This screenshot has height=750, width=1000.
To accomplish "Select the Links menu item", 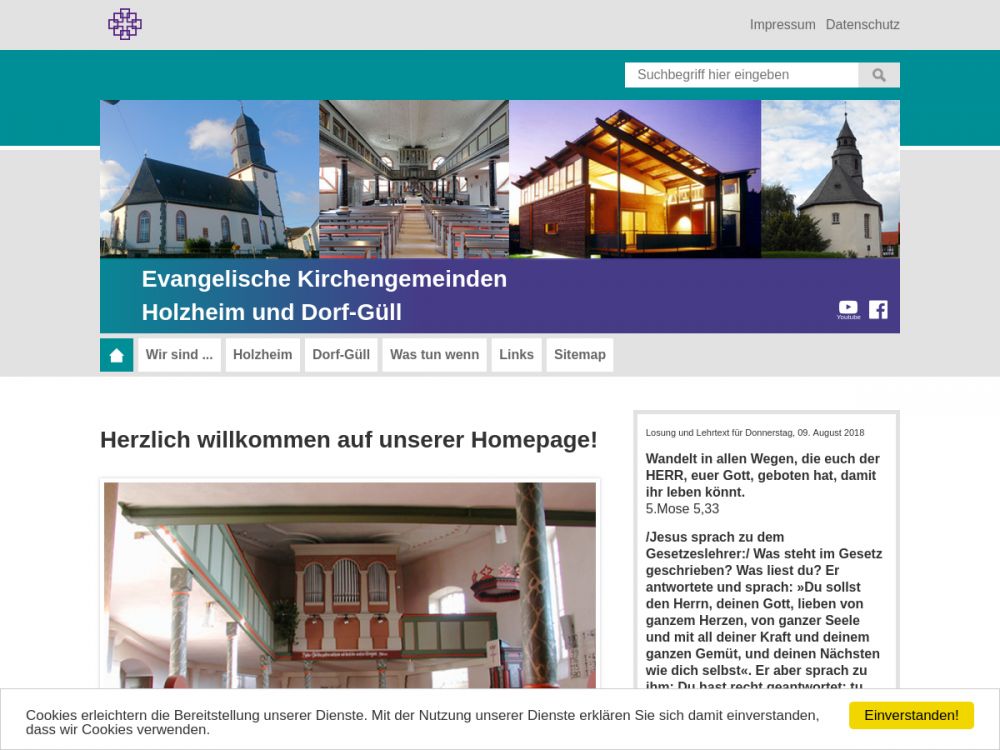I will point(516,355).
